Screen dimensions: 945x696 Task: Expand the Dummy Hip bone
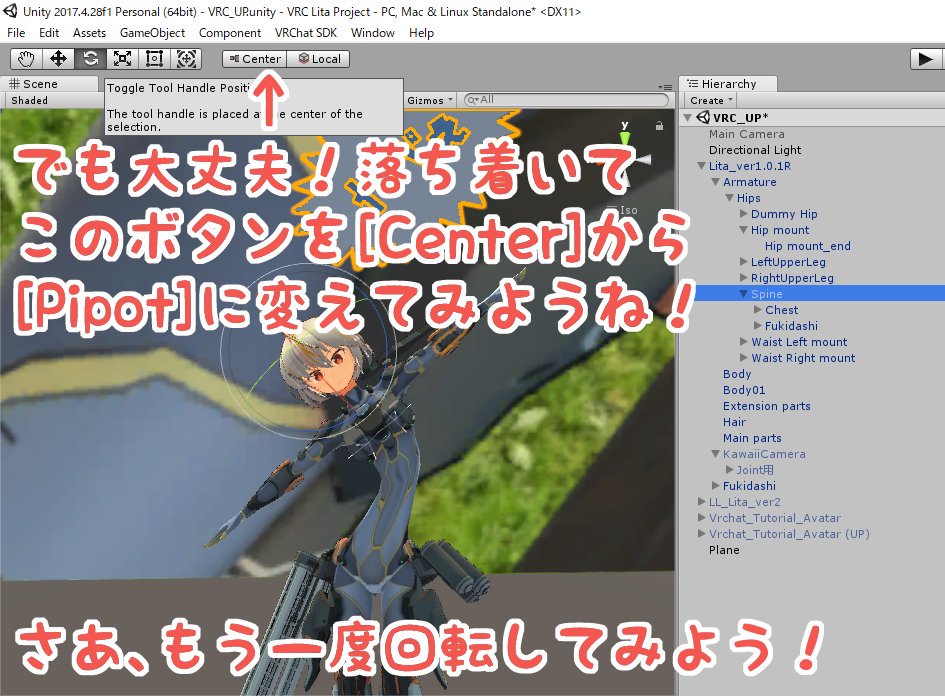[744, 214]
